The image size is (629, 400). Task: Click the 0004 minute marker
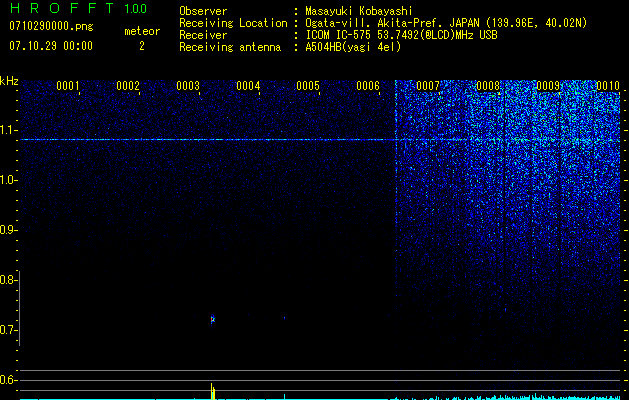(248, 86)
